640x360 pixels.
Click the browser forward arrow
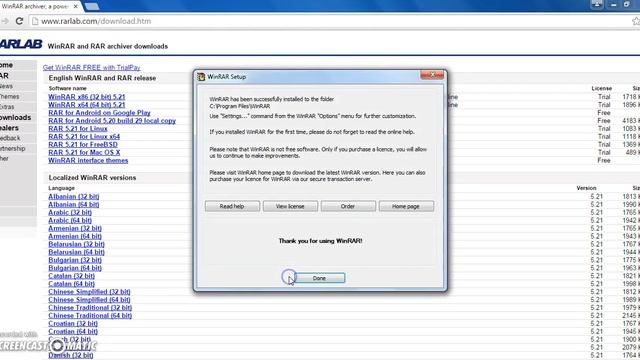[x=4, y=21]
